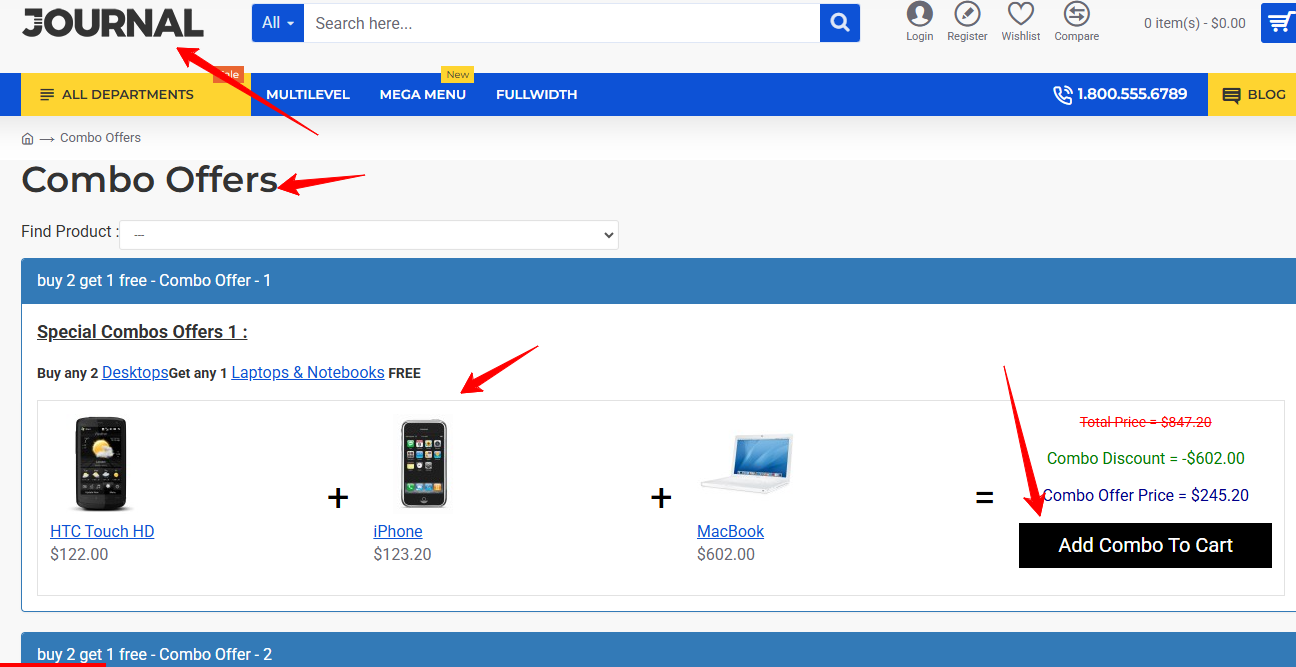Image resolution: width=1296 pixels, height=667 pixels.
Task: Click the magnifying glass search button
Action: [x=840, y=23]
